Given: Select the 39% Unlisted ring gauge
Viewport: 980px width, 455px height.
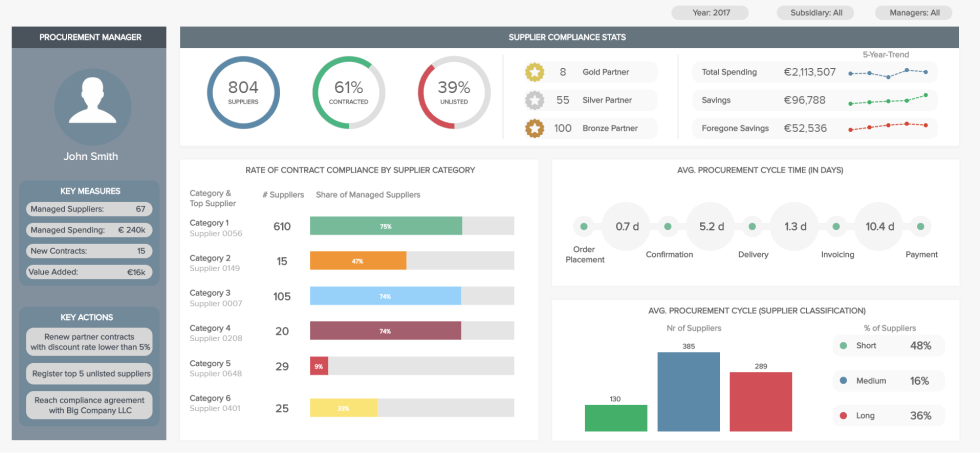Looking at the screenshot, I should click(454, 93).
